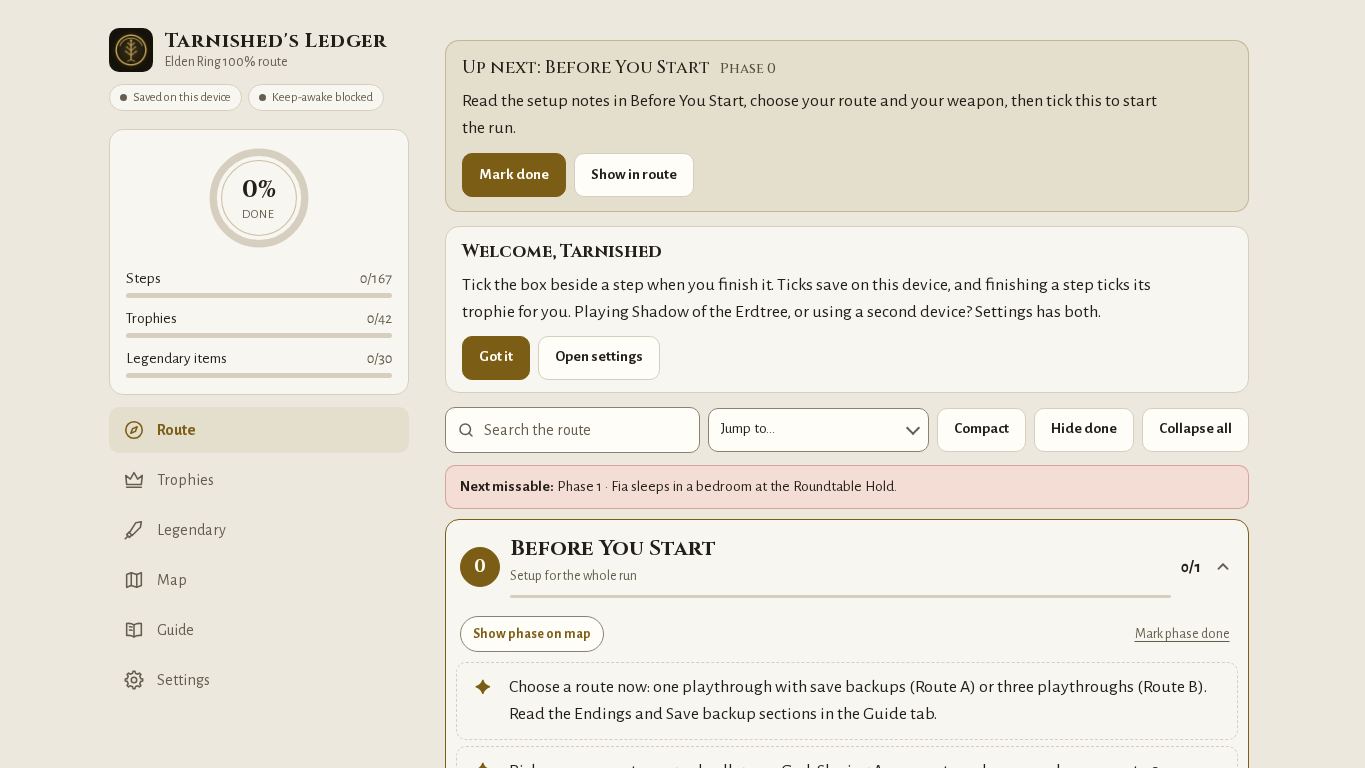Switch to the Trophies tab
Viewport: 1365px width, 768px height.
[259, 480]
